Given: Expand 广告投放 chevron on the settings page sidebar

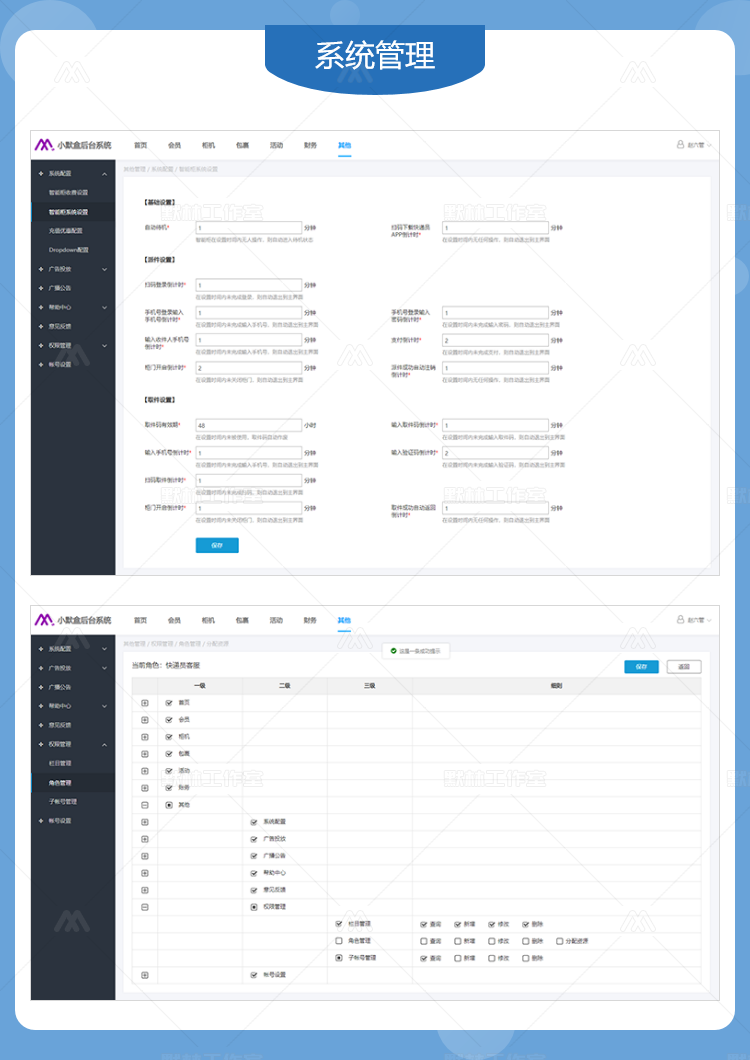Looking at the screenshot, I should [104, 269].
